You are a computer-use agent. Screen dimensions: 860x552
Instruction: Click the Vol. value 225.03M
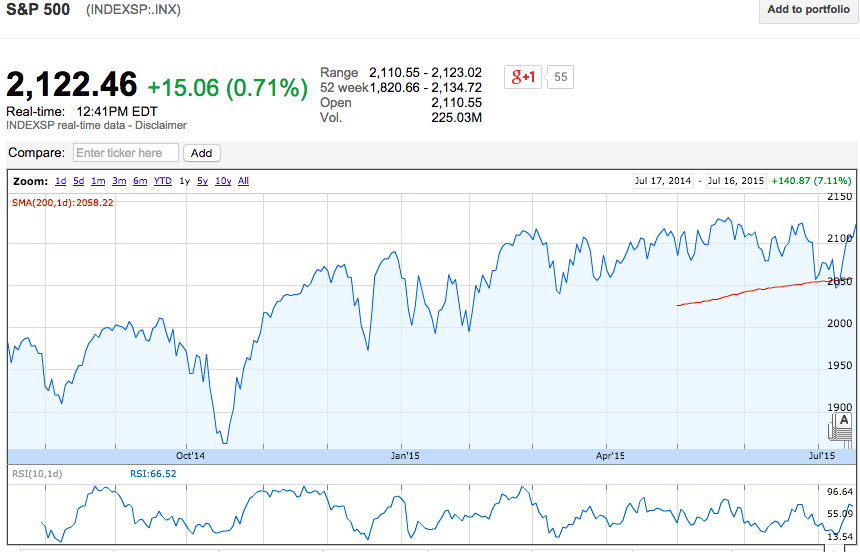pos(456,117)
